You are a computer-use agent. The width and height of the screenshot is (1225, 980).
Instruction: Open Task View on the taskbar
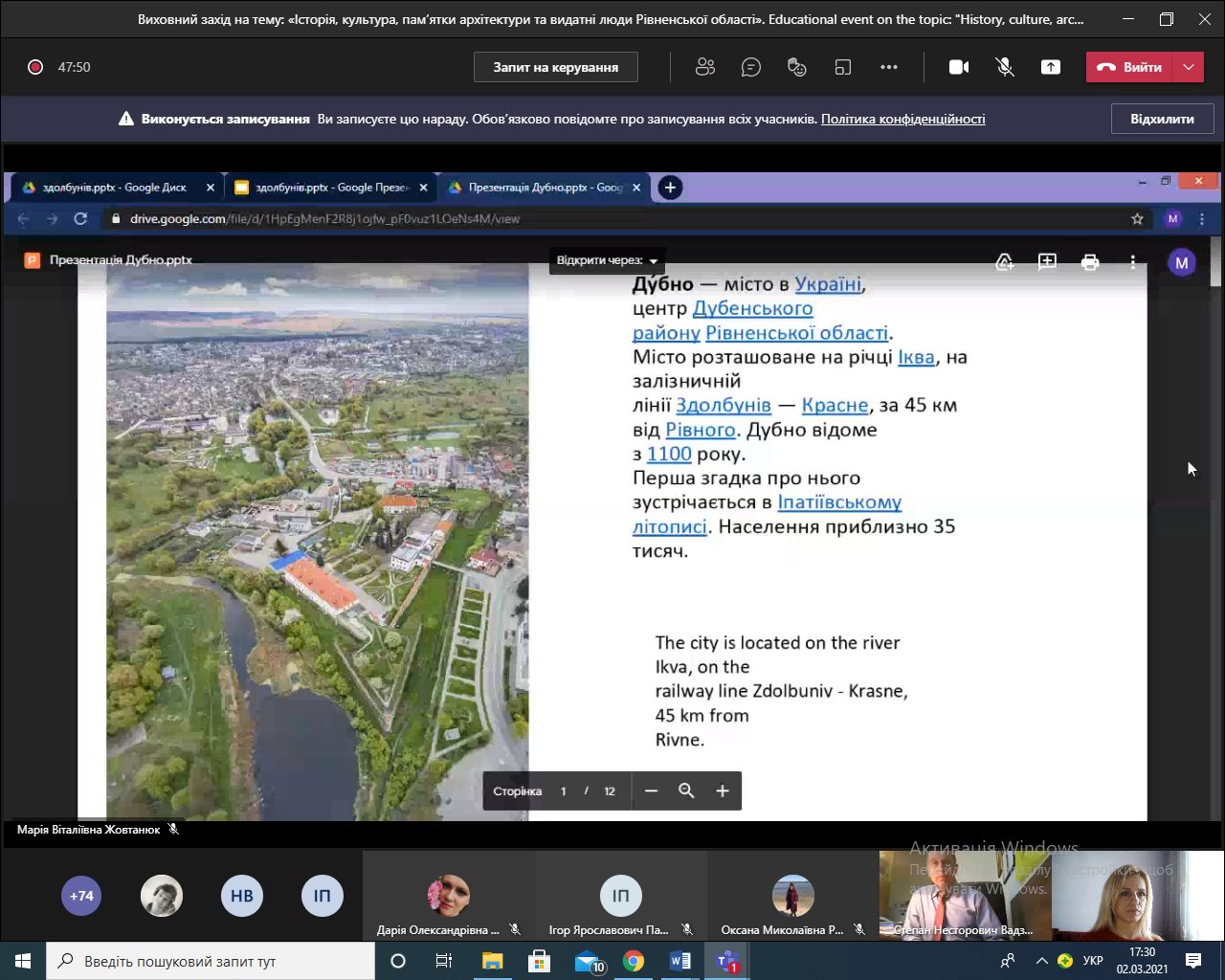(444, 961)
